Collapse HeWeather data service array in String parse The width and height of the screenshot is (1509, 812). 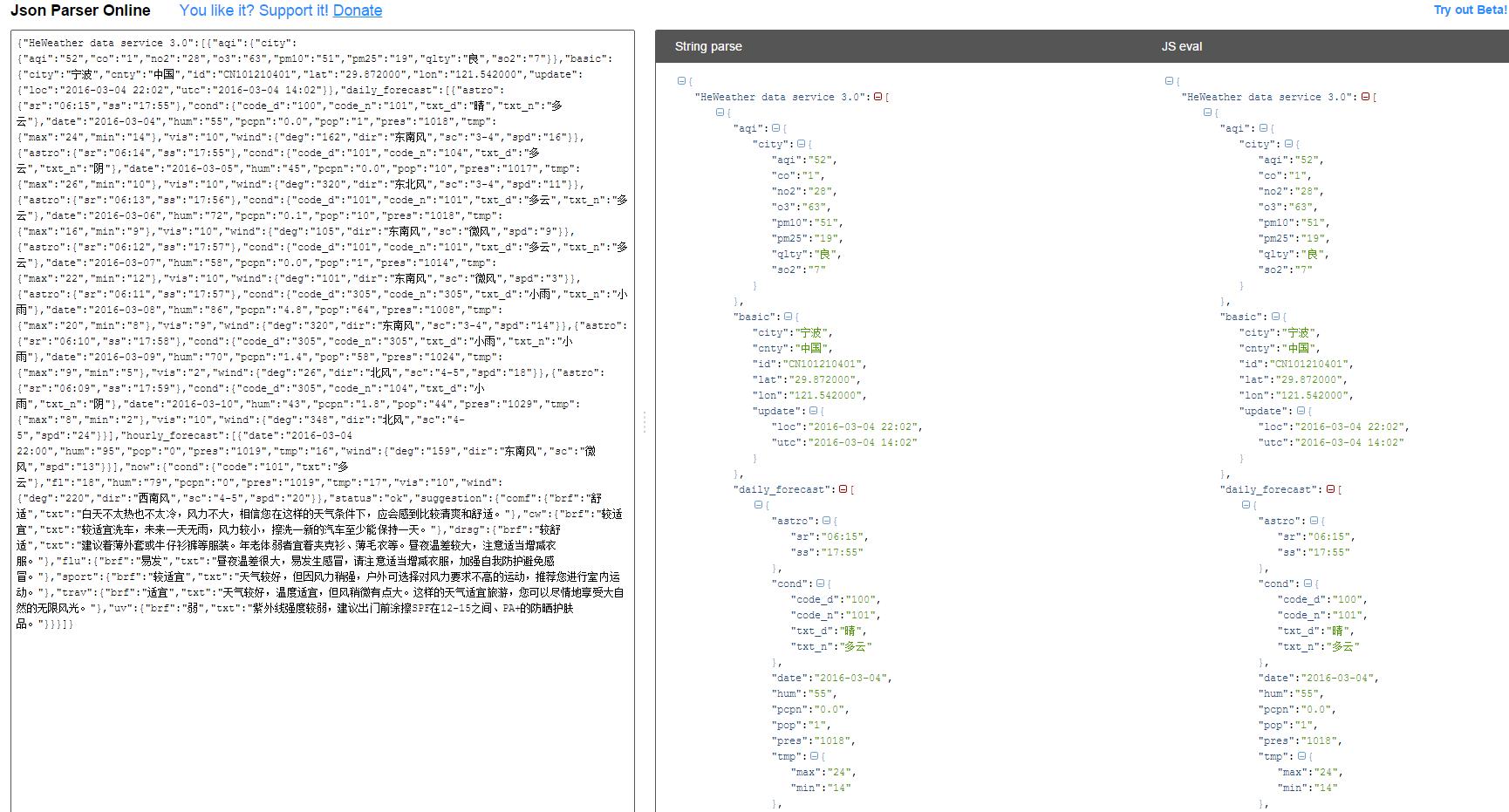pos(878,97)
